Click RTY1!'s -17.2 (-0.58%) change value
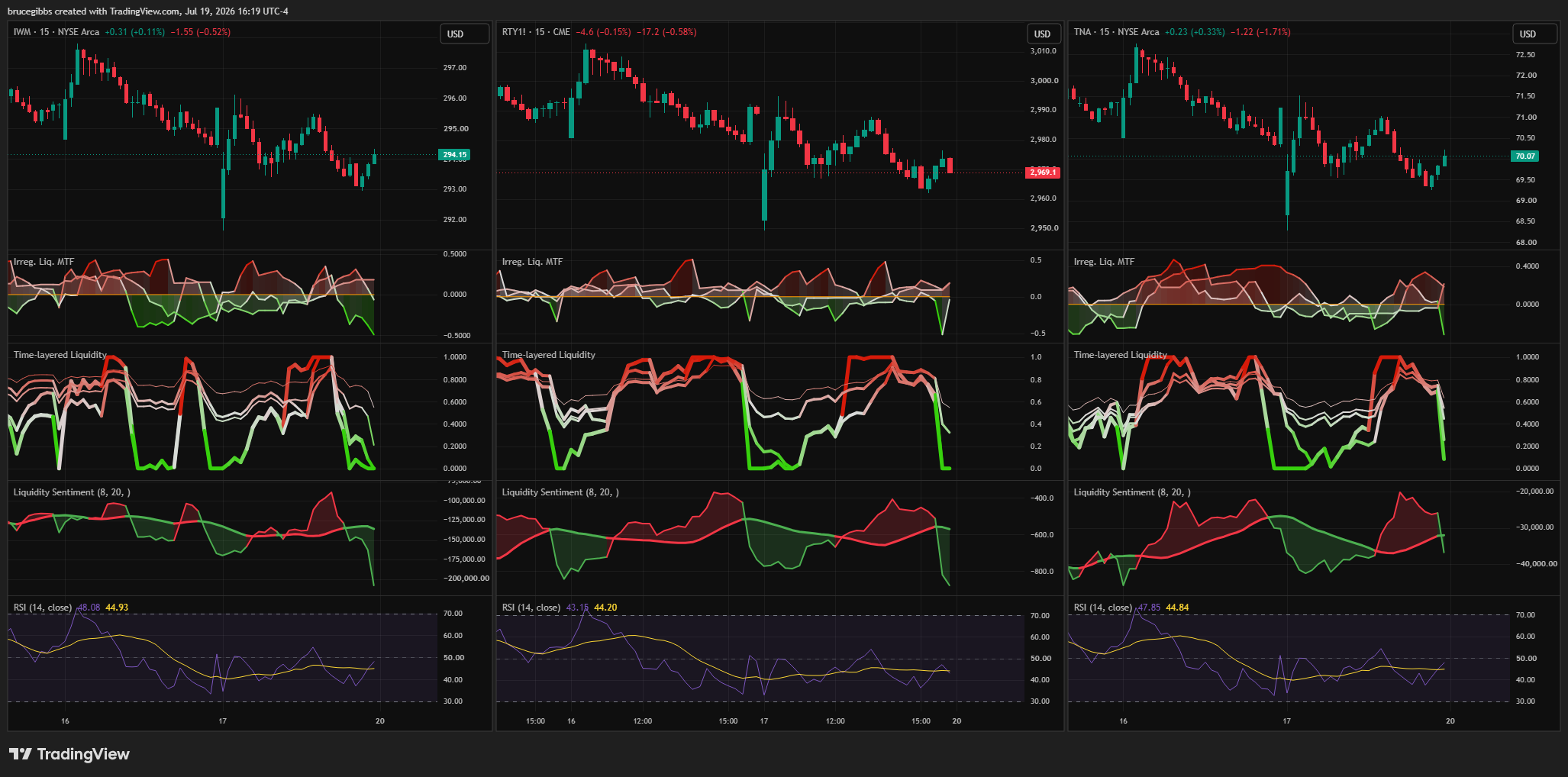This screenshot has height=777, width=1568. point(666,32)
